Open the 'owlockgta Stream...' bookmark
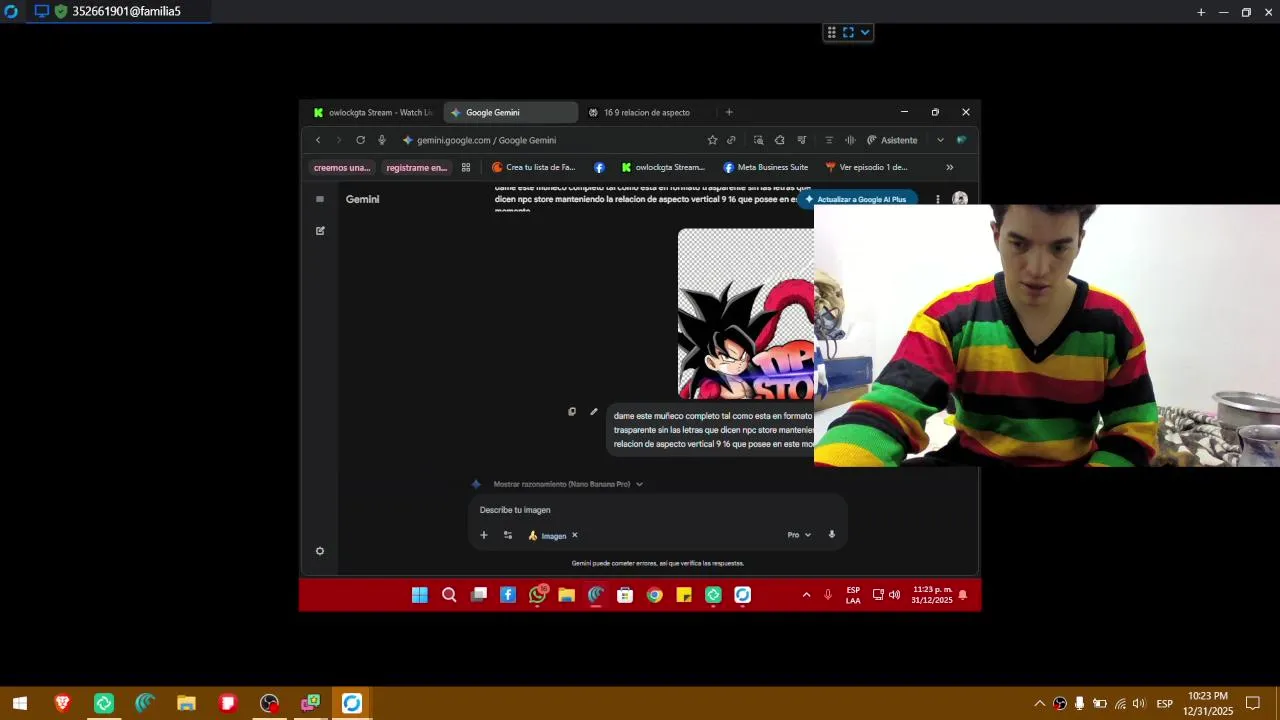 (663, 167)
